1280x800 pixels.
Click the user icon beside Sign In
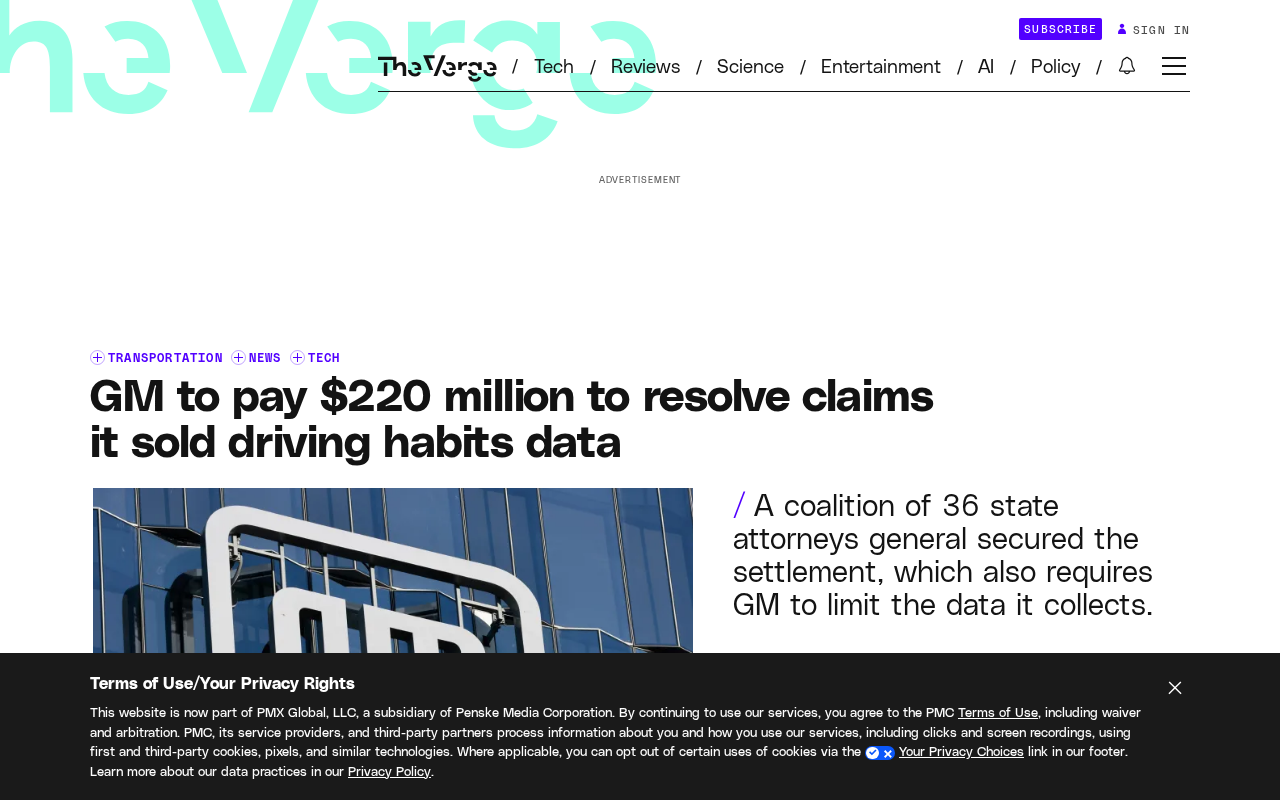pos(1122,29)
